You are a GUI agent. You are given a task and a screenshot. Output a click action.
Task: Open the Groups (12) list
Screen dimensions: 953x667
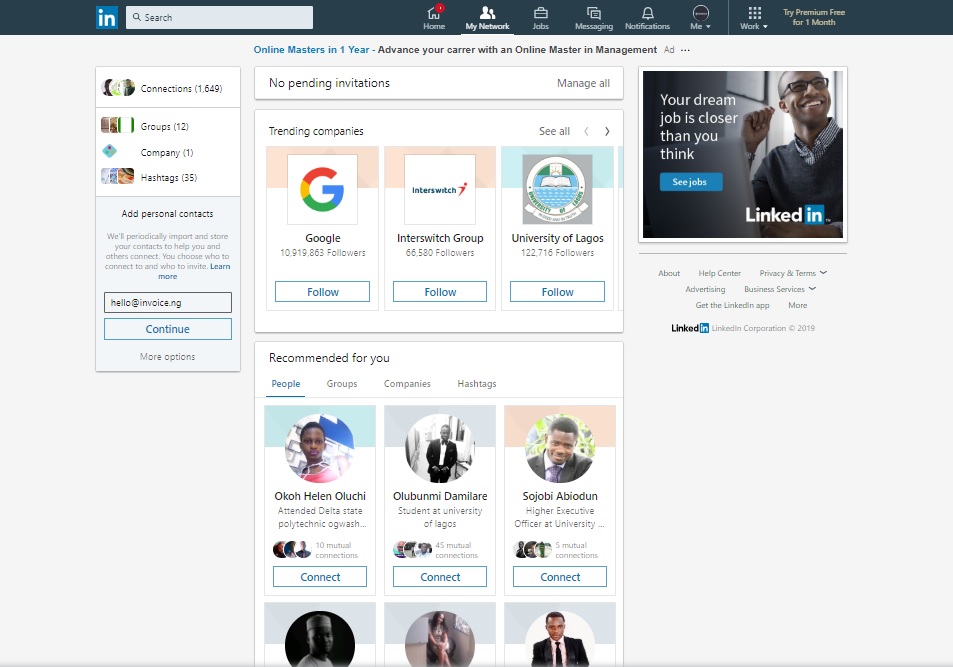pyautogui.click(x=165, y=126)
